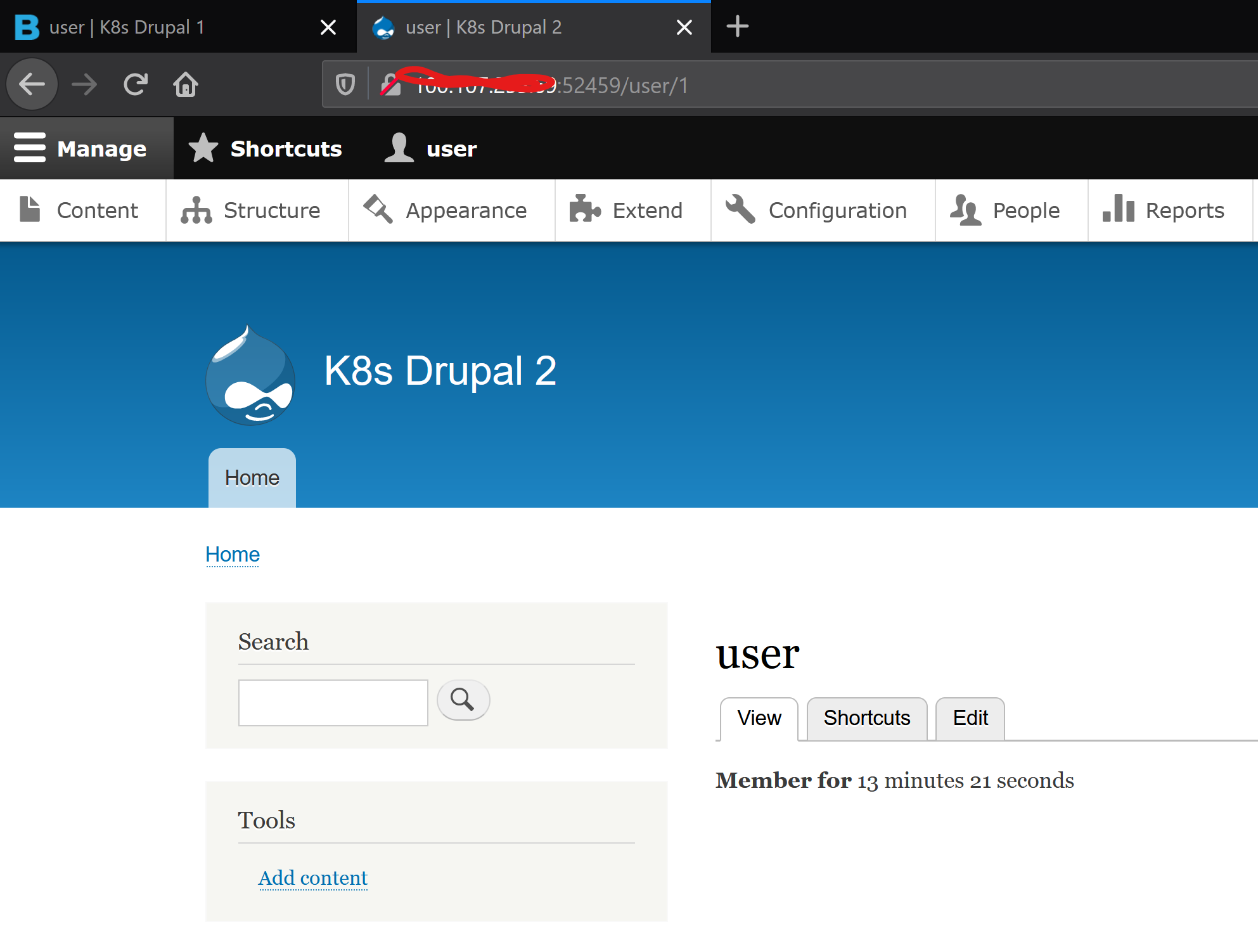This screenshot has width=1258, height=952.
Task: Open the Edit profile tab
Action: [x=970, y=718]
